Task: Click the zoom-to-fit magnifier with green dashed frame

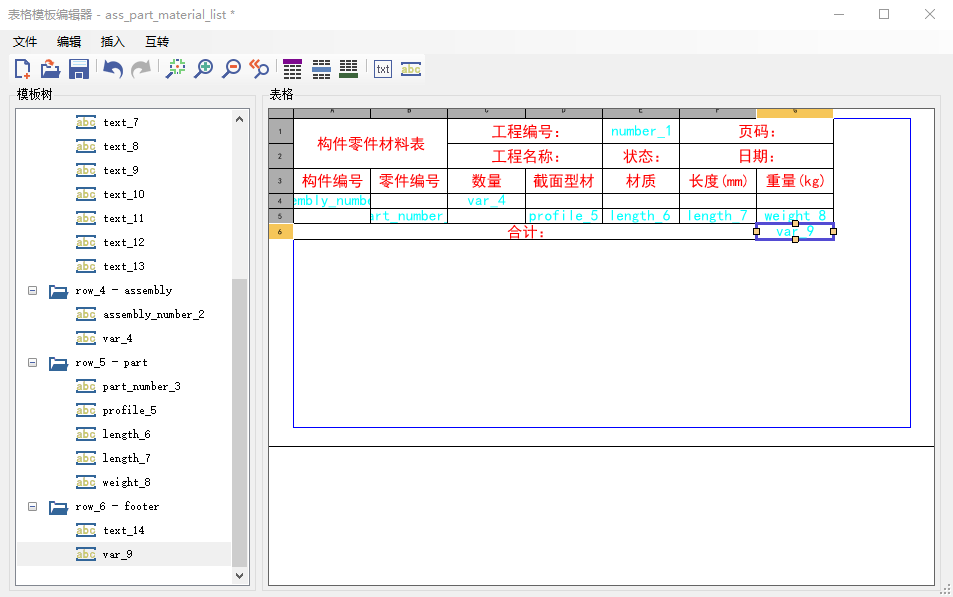Action: point(176,69)
